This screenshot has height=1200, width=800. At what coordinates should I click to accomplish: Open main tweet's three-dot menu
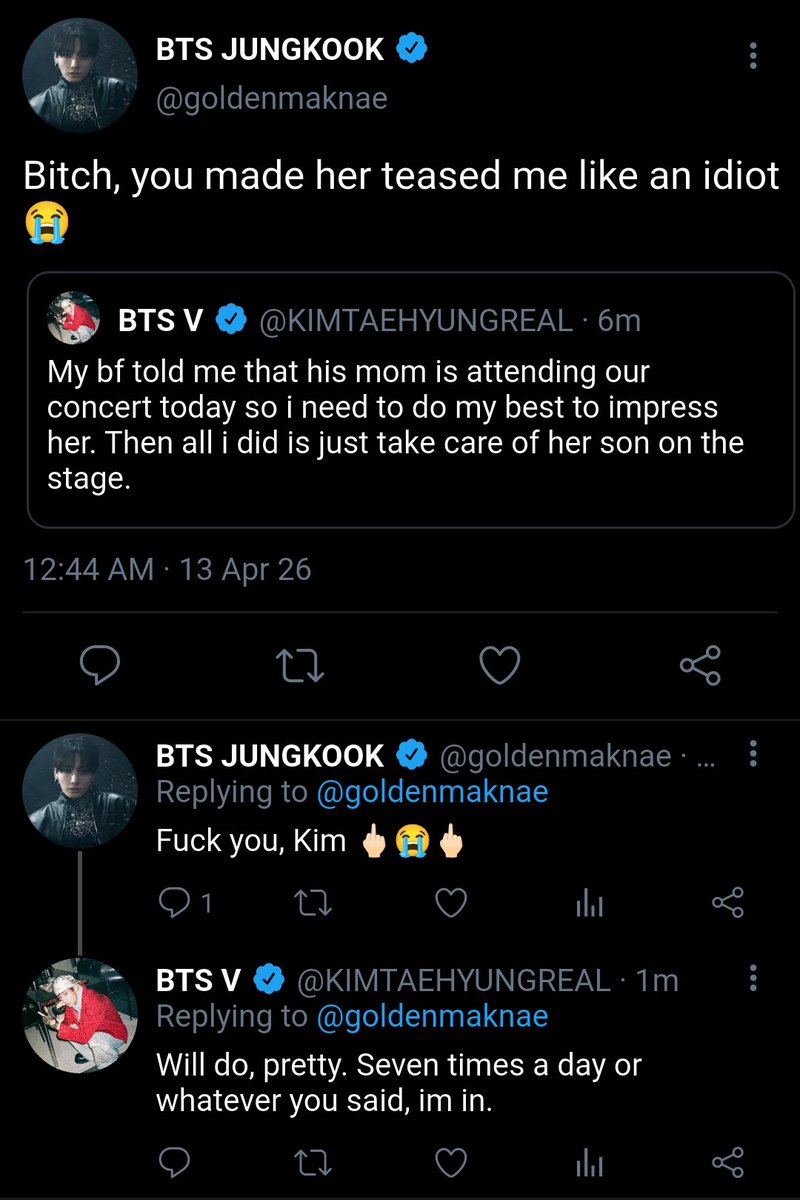(753, 56)
